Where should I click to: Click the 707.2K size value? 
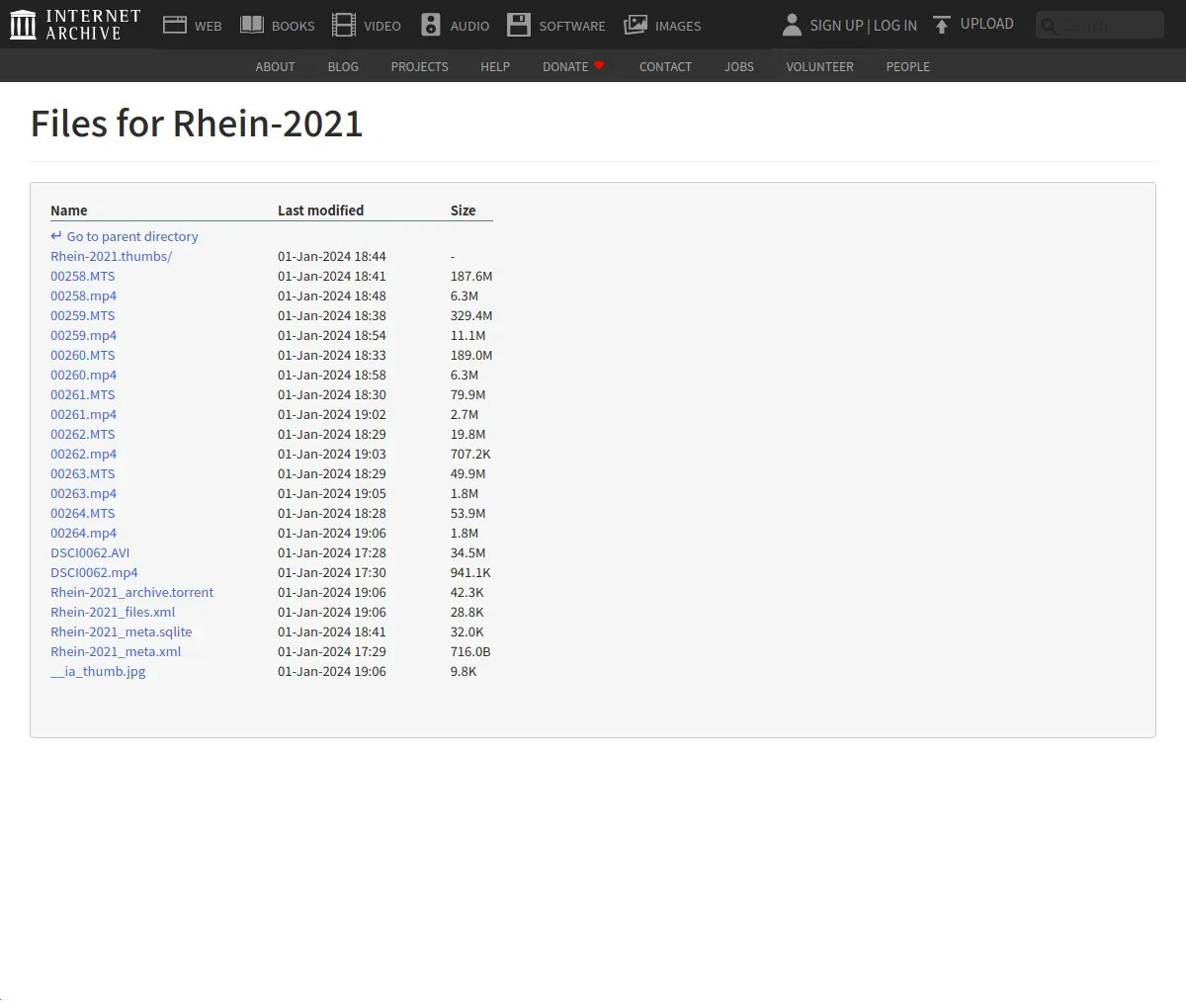tap(470, 454)
